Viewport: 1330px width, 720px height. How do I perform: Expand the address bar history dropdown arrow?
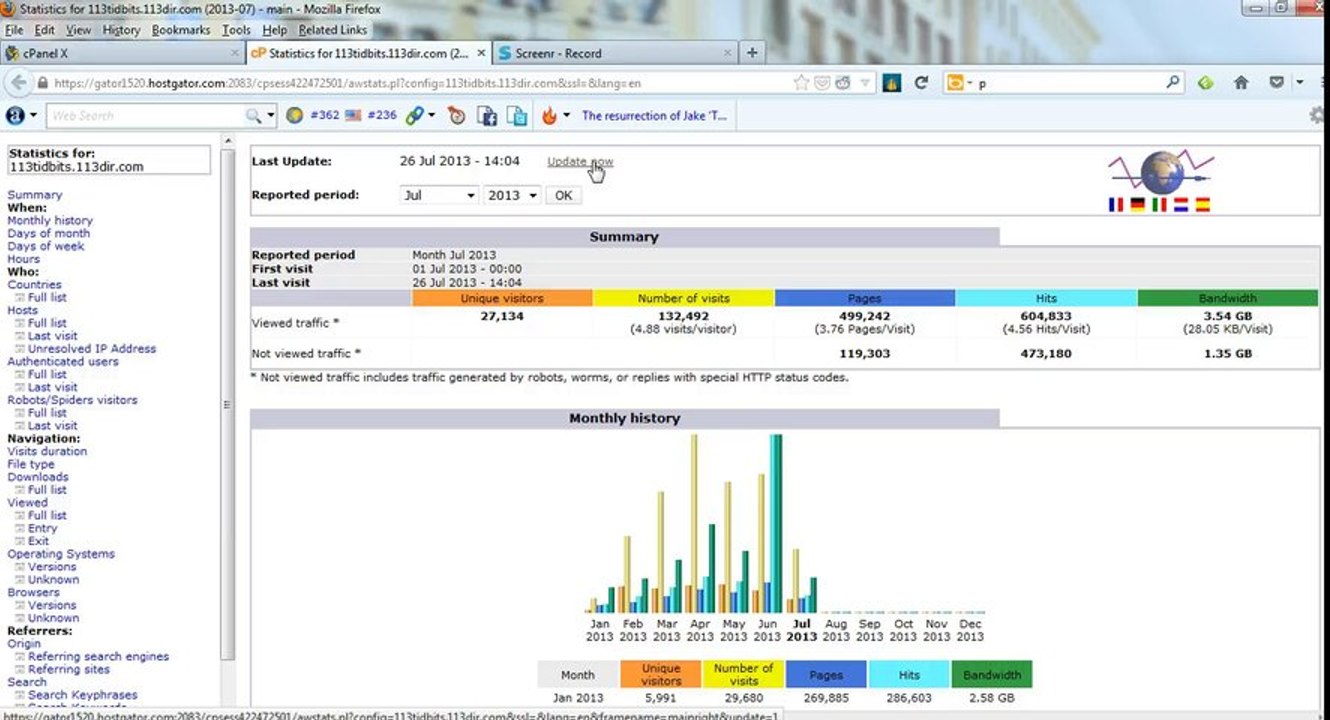point(866,83)
